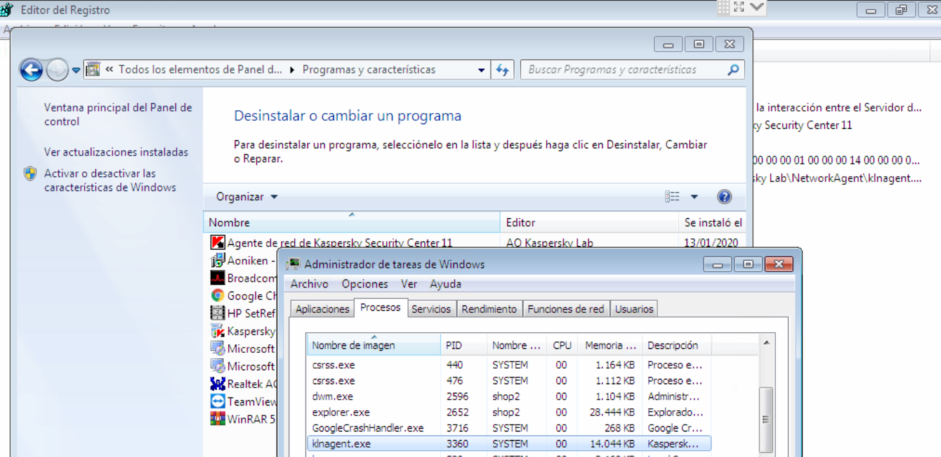Click the Google Chrome program icon

point(217,296)
